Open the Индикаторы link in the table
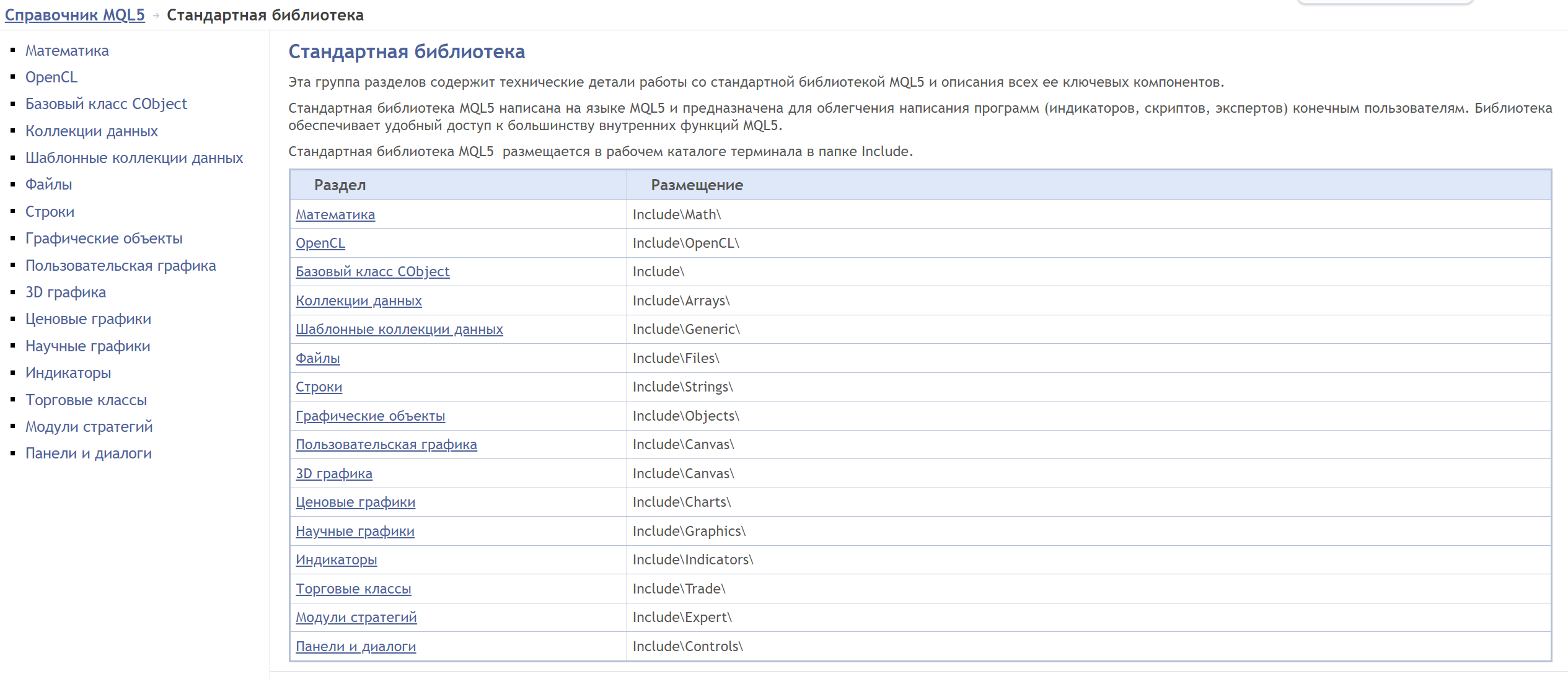This screenshot has height=679, width=1568. click(337, 560)
